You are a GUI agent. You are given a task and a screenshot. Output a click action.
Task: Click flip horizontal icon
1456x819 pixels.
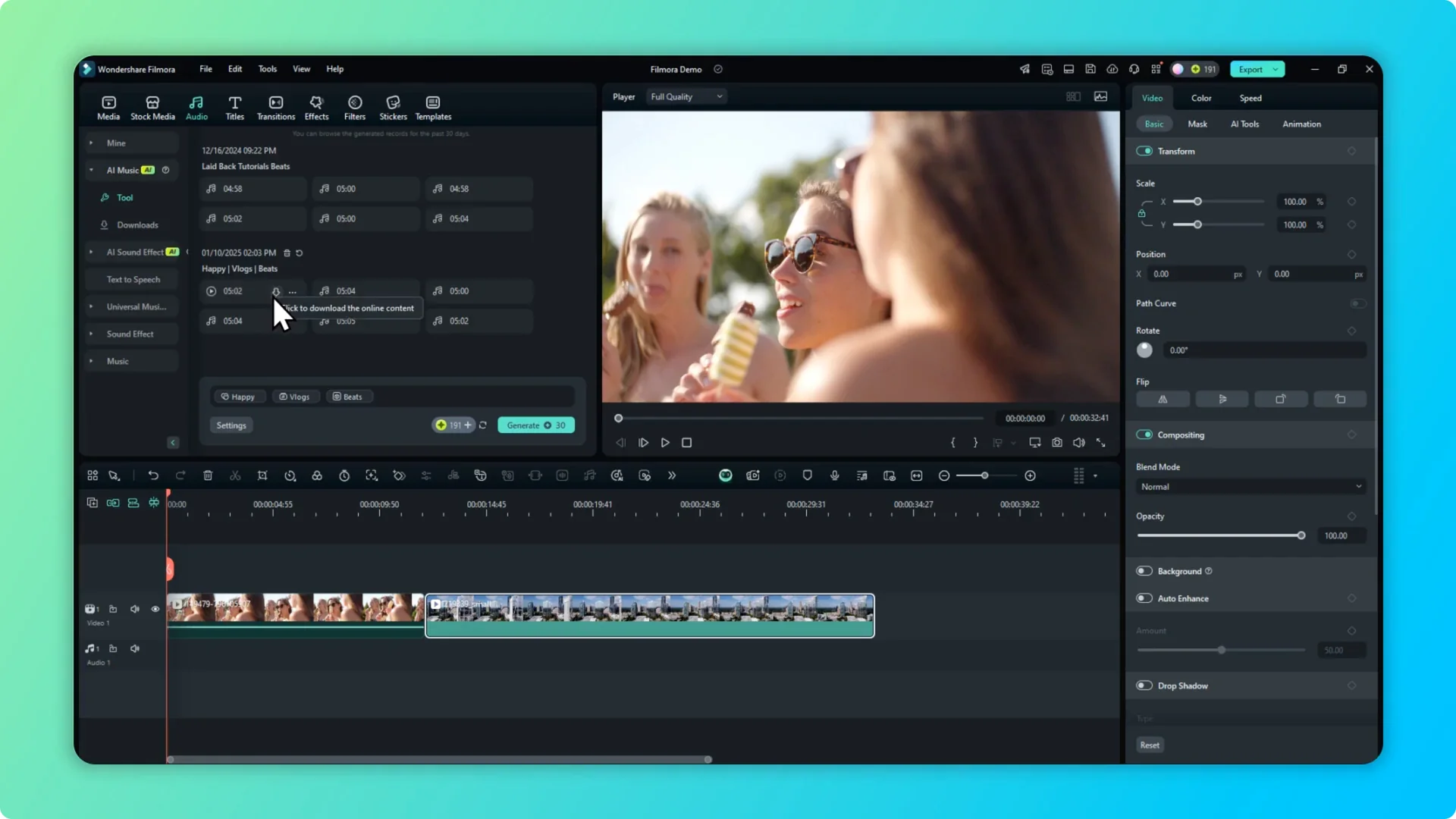point(1163,399)
